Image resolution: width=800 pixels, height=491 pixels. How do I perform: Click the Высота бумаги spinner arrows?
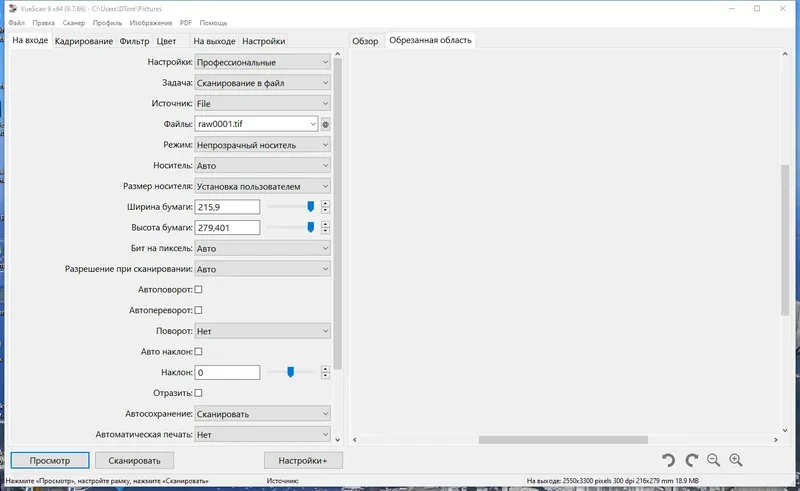click(326, 228)
